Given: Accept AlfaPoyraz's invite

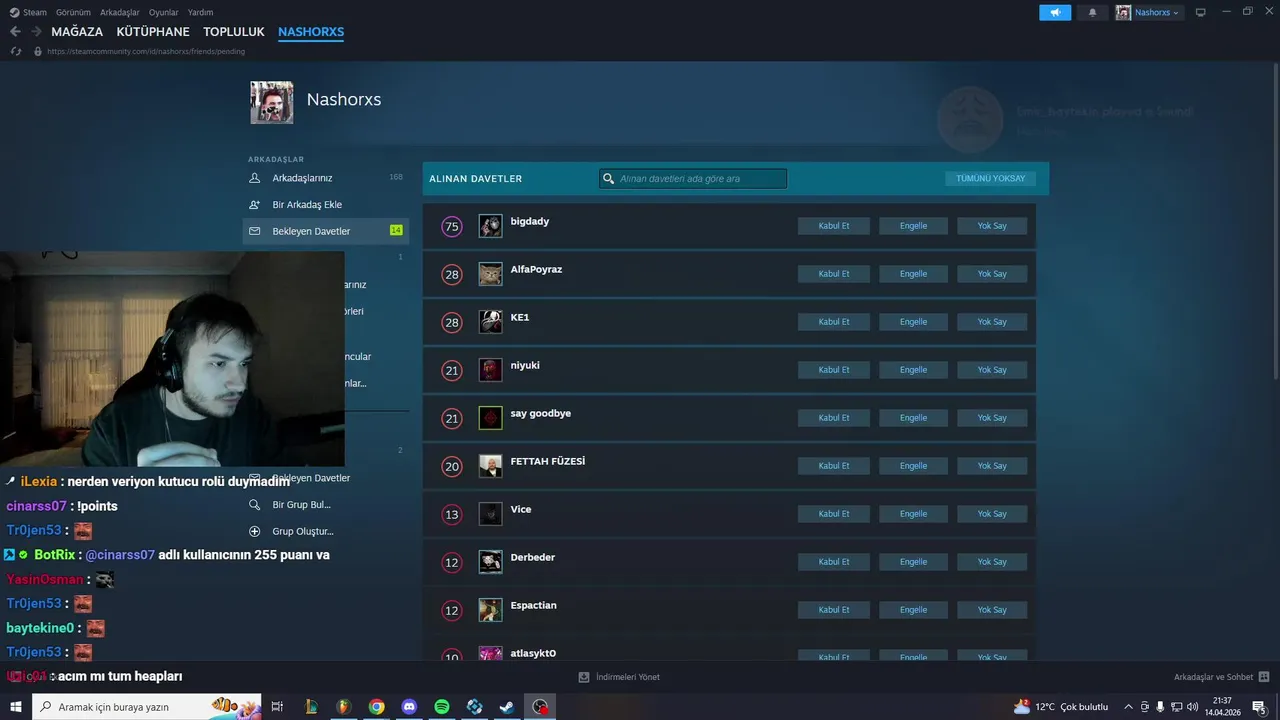Looking at the screenshot, I should (x=834, y=274).
